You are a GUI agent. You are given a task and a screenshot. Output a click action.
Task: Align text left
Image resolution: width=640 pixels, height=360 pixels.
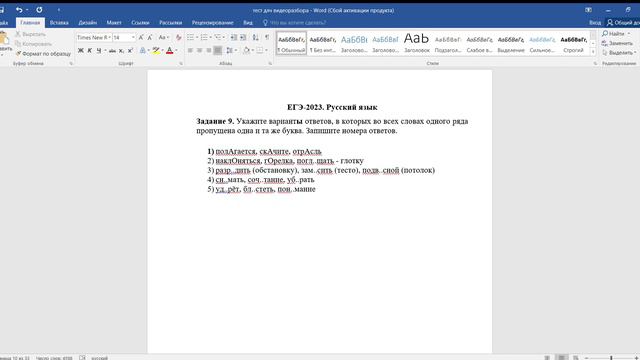click(x=190, y=50)
